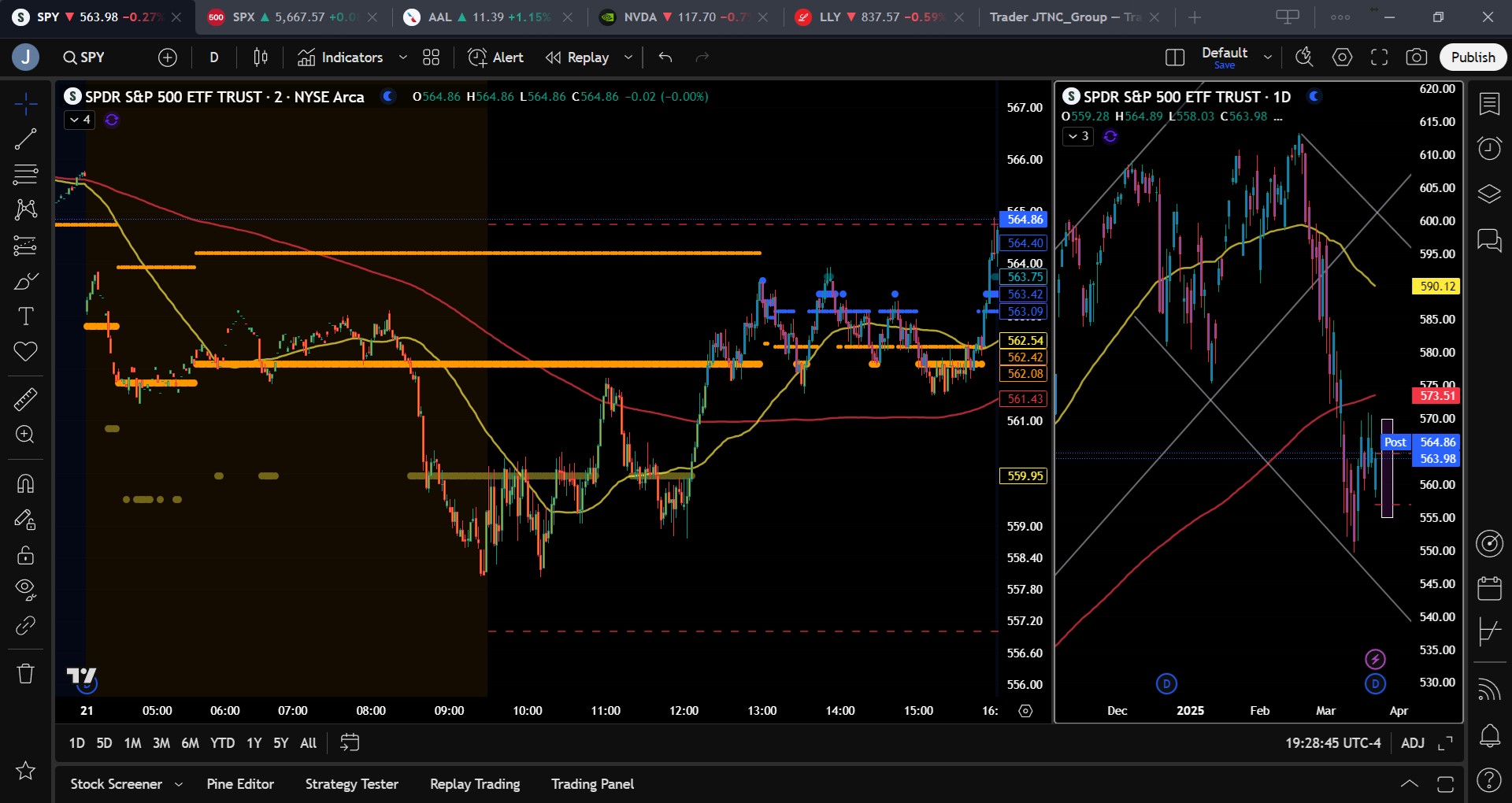Screen dimensions: 1512x803
Task: Open the Fibonacci retracement tools
Action: (25, 174)
